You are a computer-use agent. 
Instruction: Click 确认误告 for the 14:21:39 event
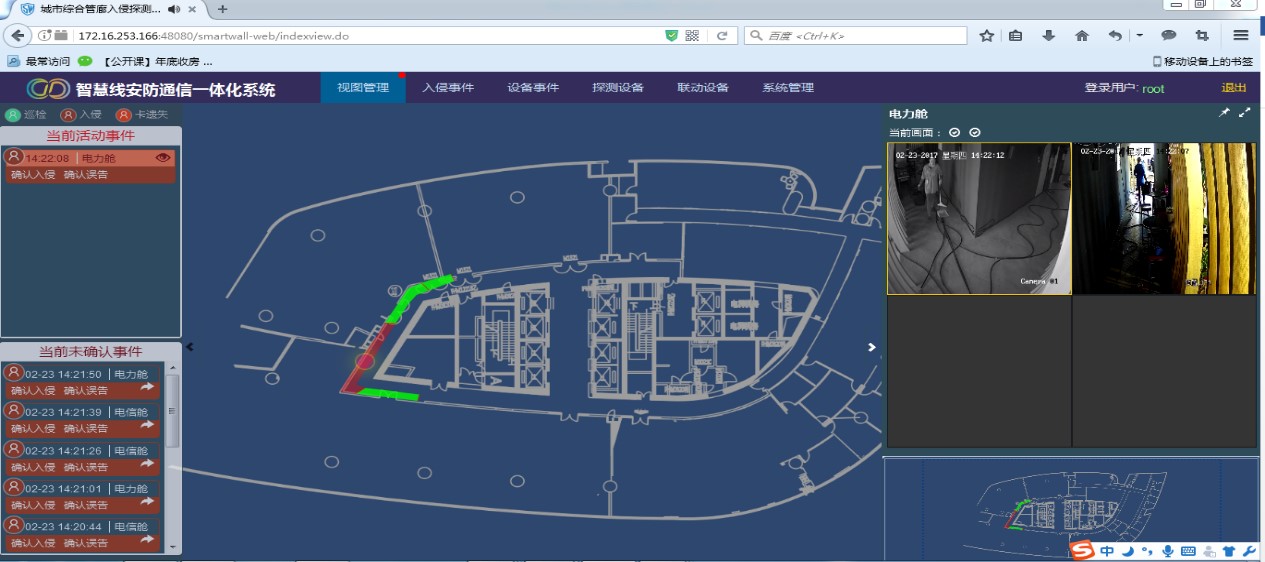tap(86, 428)
